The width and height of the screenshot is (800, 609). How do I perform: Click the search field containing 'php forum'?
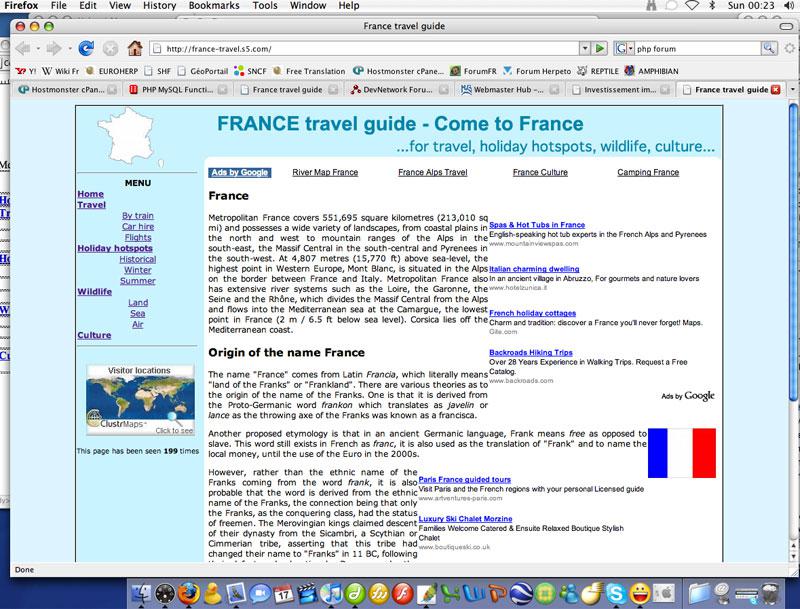pyautogui.click(x=697, y=48)
